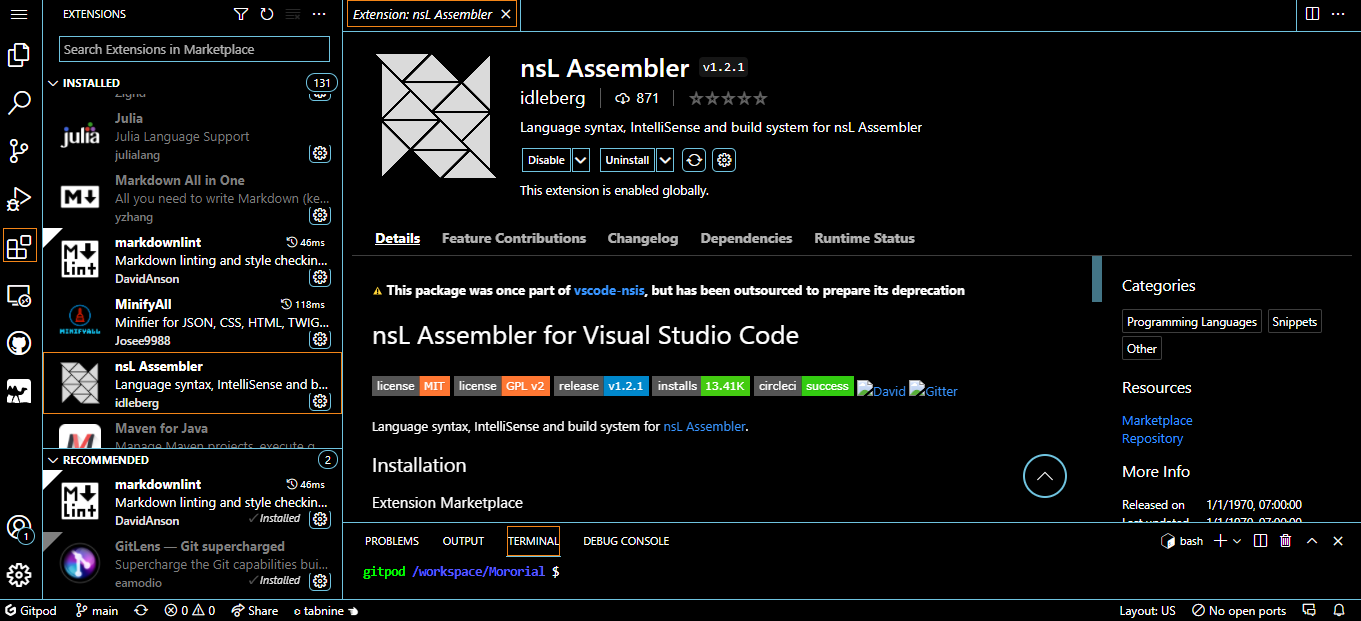Viewport: 1361px width, 621px height.
Task: Switch to the Feature Contributions tab
Action: click(514, 238)
